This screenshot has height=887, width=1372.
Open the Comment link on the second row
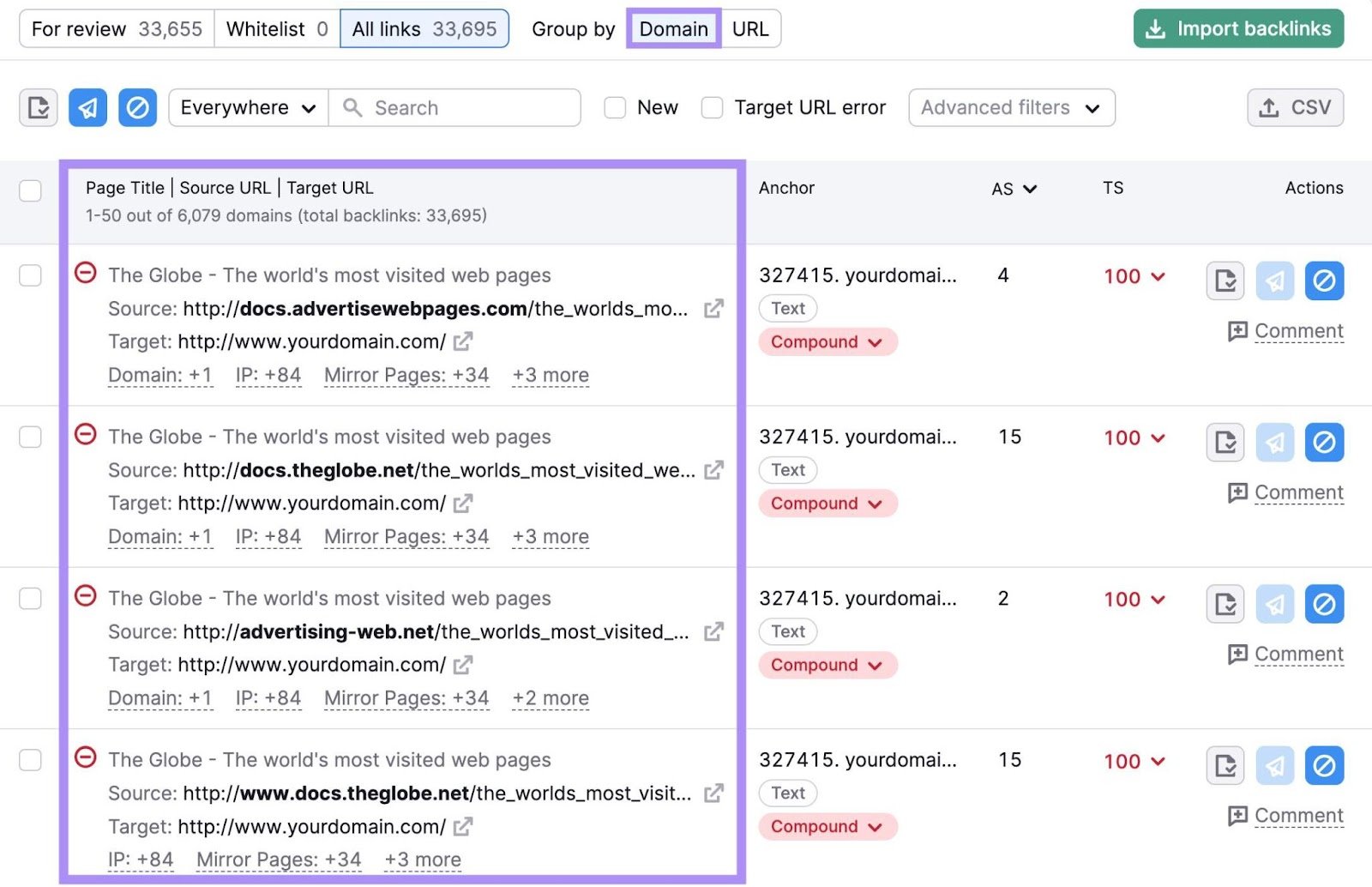(x=1297, y=492)
